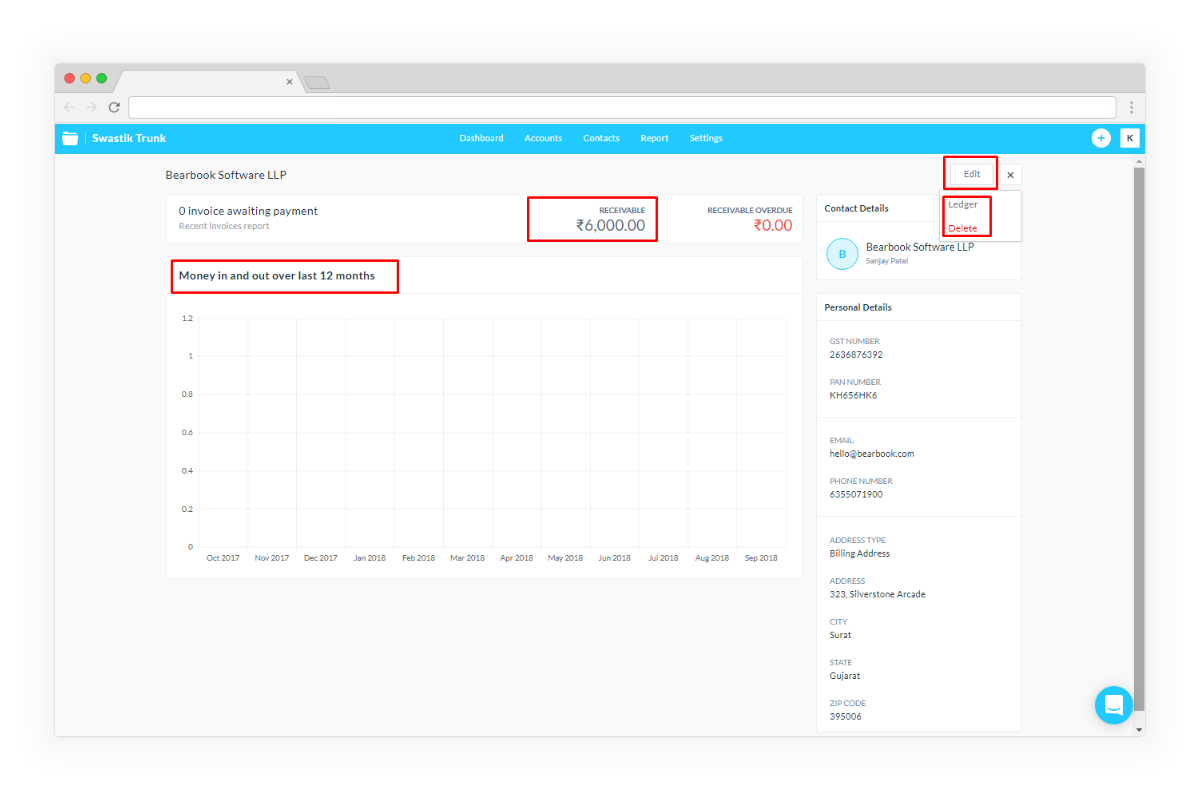Viewport: 1200px width, 800px height.
Task: Click the Billing Address value
Action: coord(859,554)
